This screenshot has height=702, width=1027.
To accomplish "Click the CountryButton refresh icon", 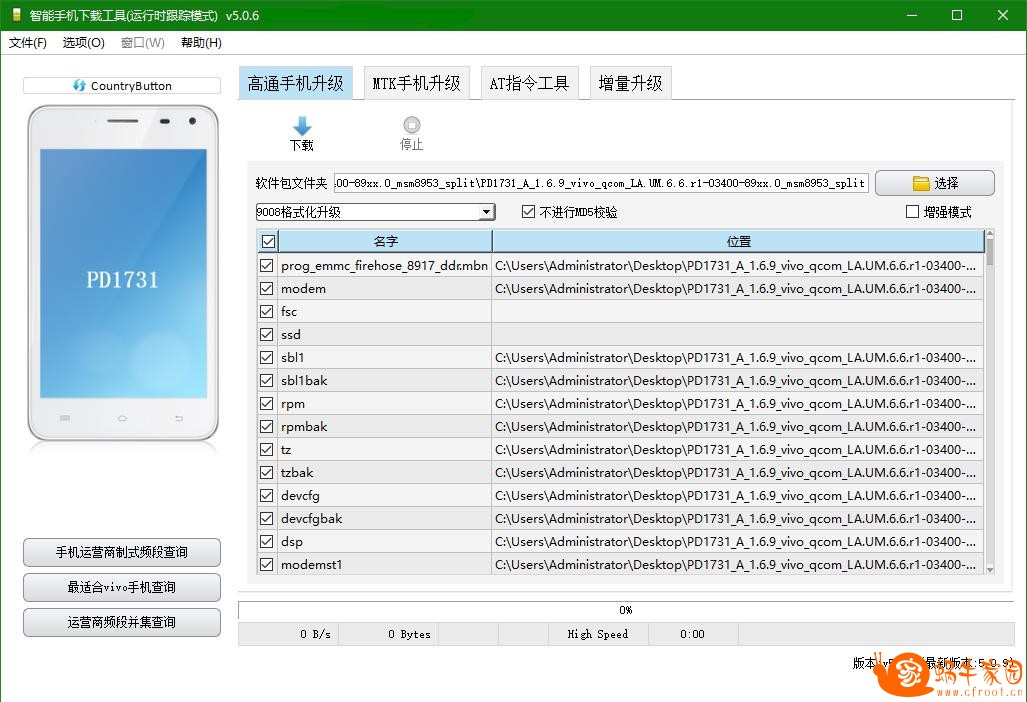I will click(x=79, y=86).
